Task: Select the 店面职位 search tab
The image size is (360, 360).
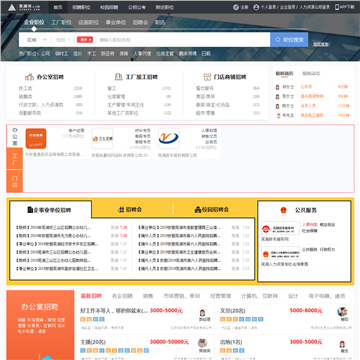Action: click(88, 22)
